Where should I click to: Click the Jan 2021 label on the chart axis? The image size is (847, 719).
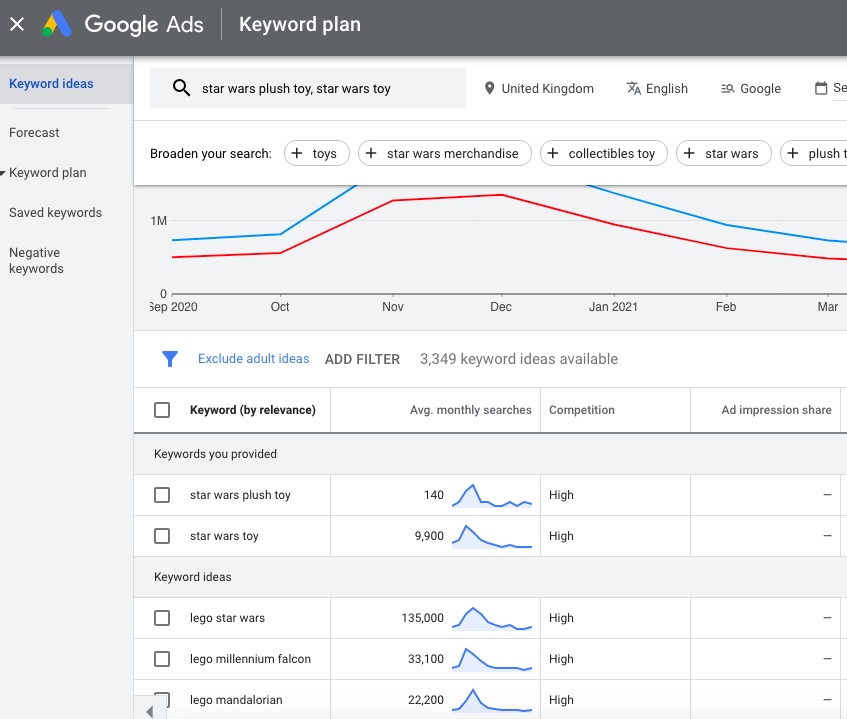pos(613,307)
